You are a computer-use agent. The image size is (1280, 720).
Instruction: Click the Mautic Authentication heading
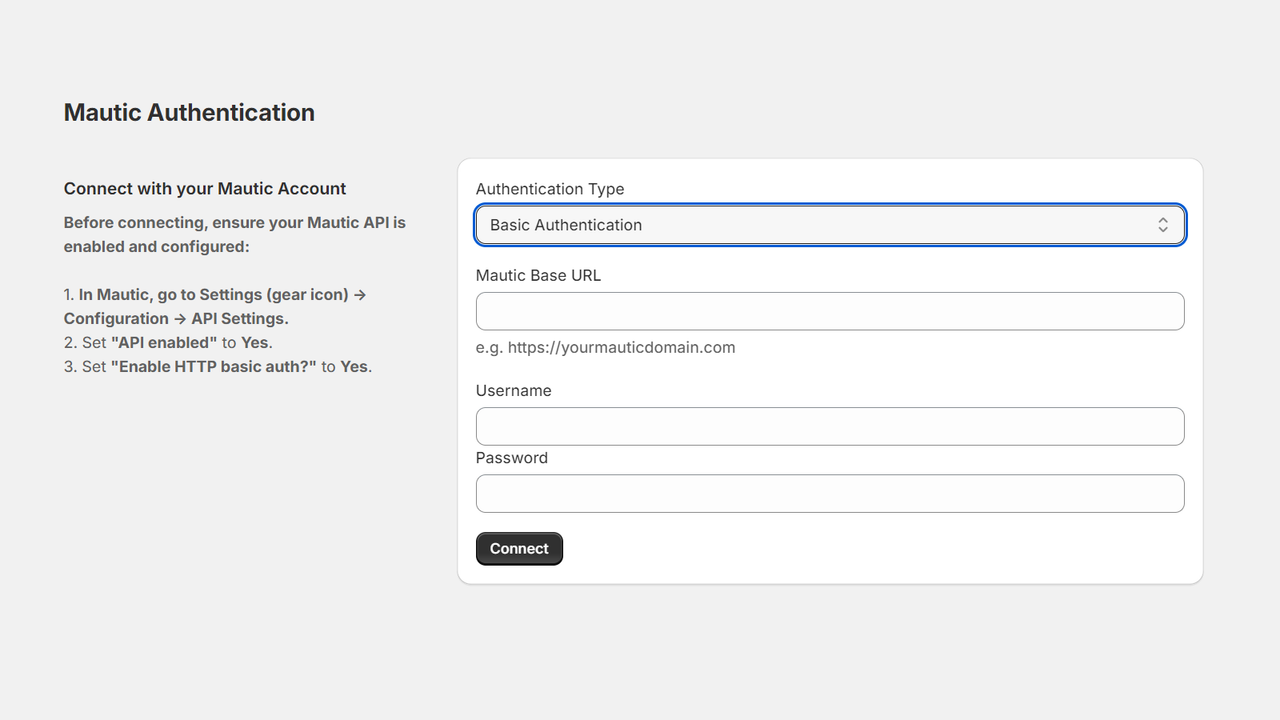click(x=189, y=112)
